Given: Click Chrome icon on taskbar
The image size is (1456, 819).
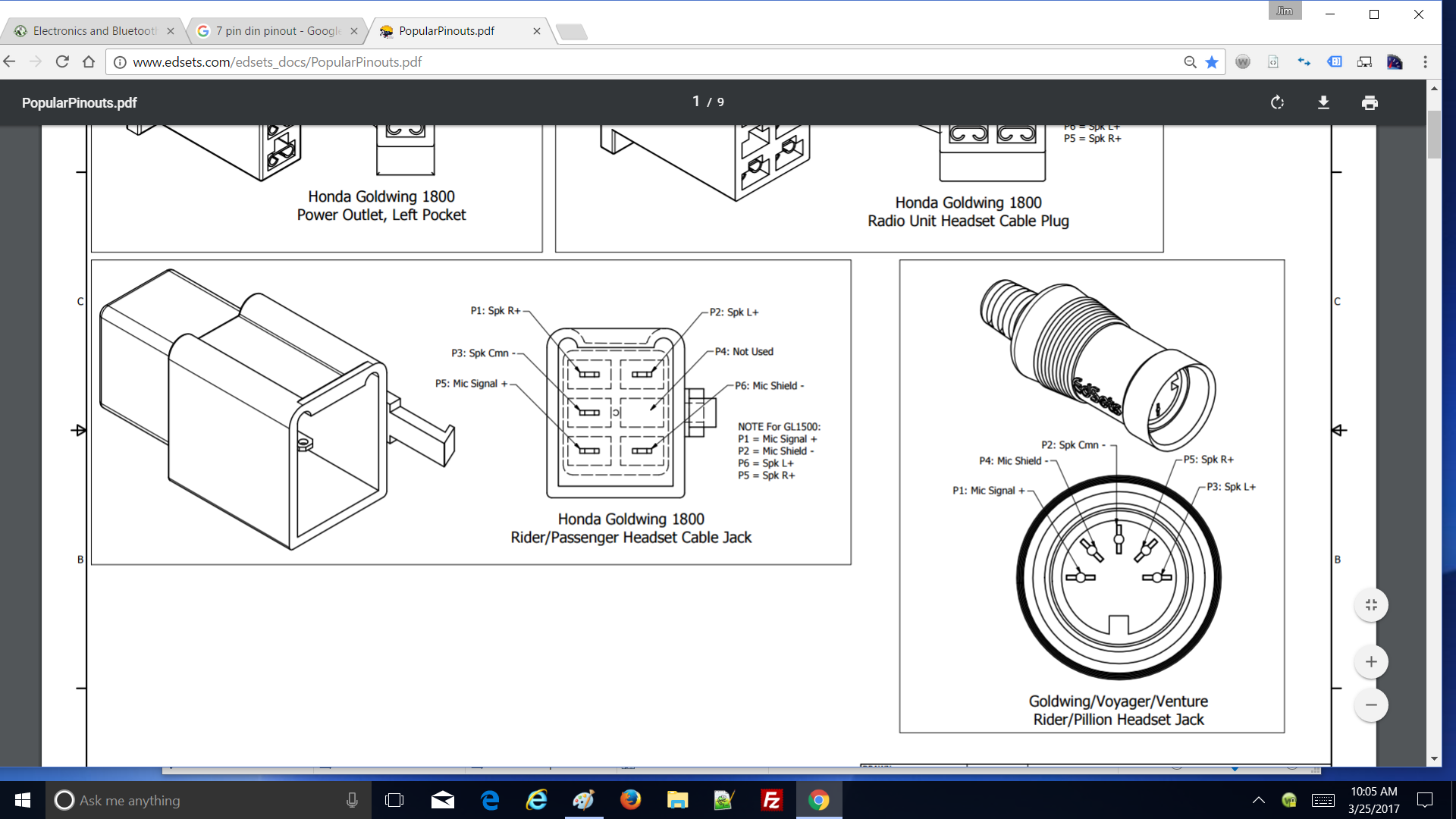Looking at the screenshot, I should [818, 800].
